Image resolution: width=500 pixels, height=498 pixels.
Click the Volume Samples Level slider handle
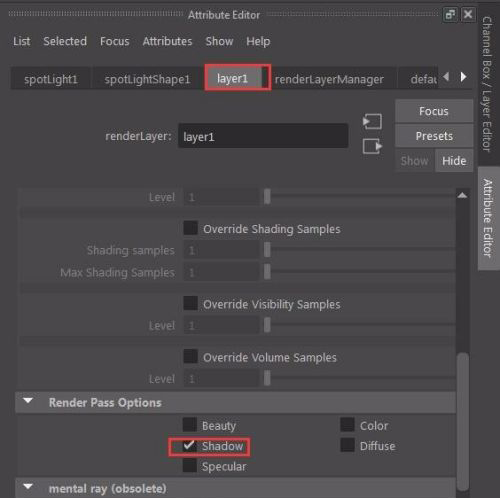(x=267, y=378)
